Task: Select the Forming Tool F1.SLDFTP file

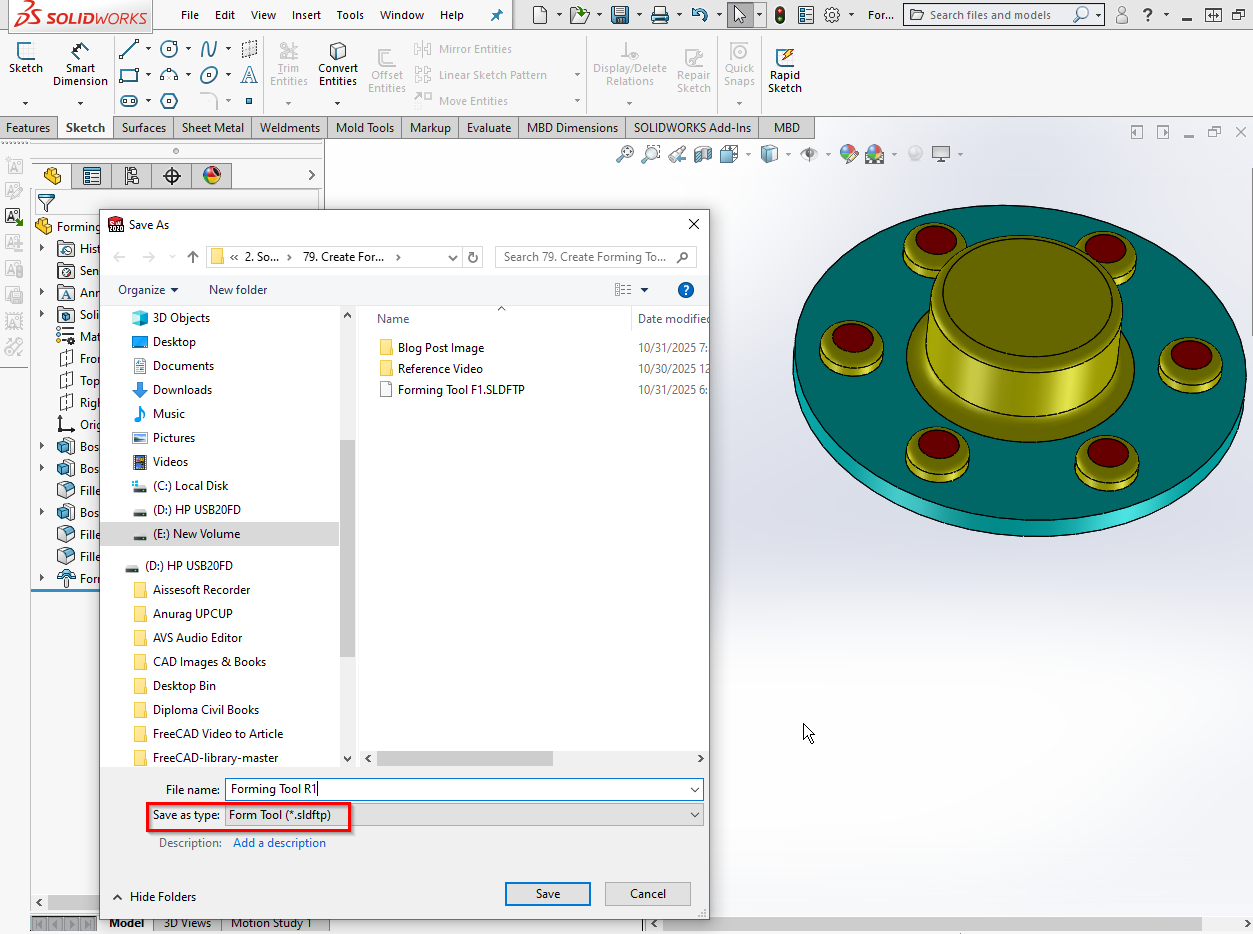Action: 460,390
